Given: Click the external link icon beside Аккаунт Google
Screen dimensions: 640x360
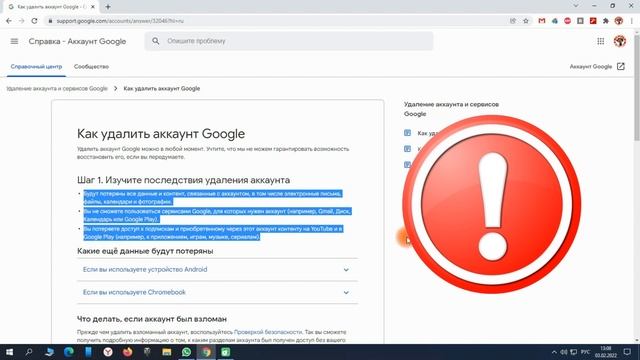Looking at the screenshot, I should tap(621, 67).
